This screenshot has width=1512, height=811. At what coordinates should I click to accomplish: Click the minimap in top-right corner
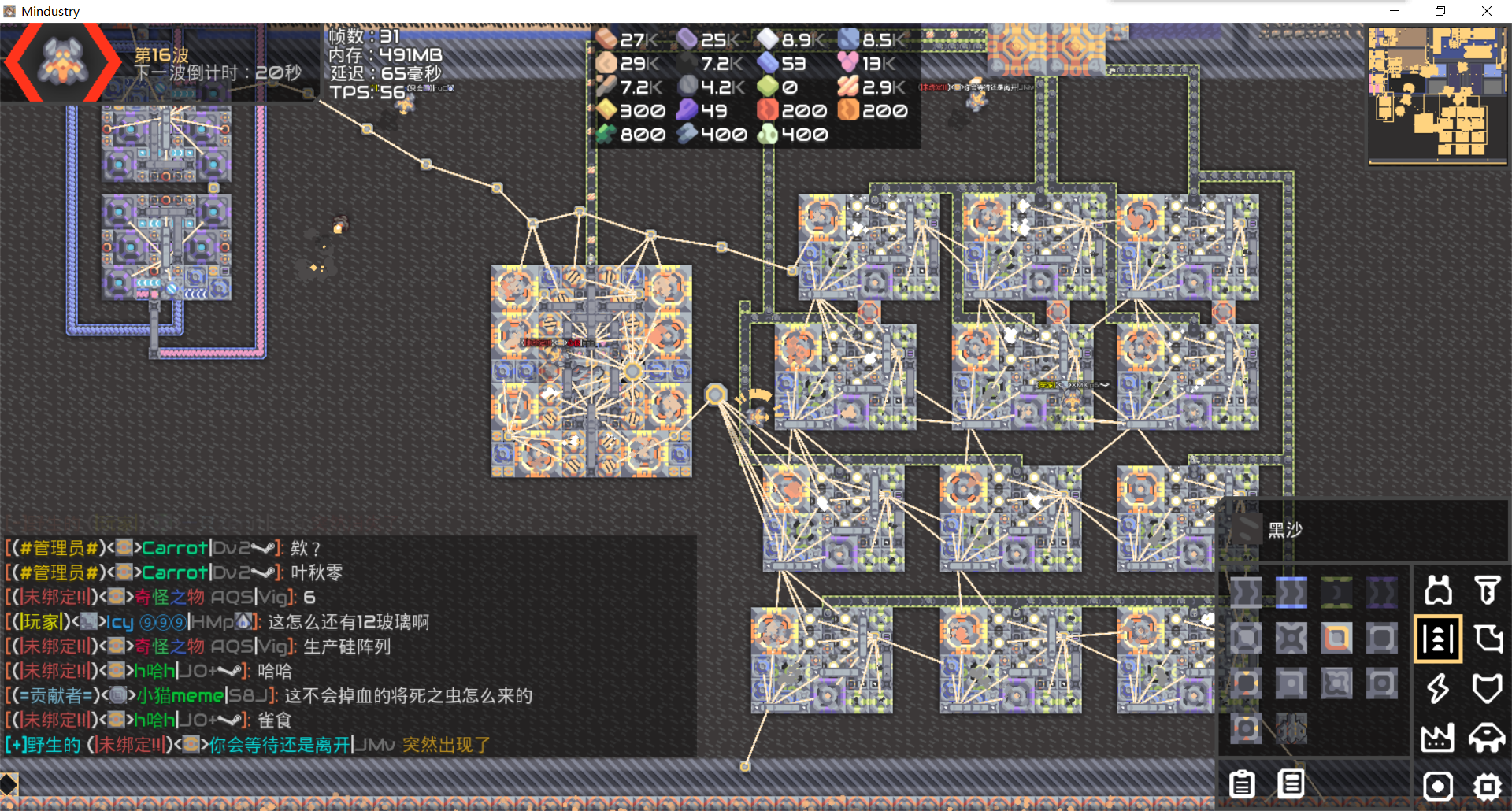1437,94
